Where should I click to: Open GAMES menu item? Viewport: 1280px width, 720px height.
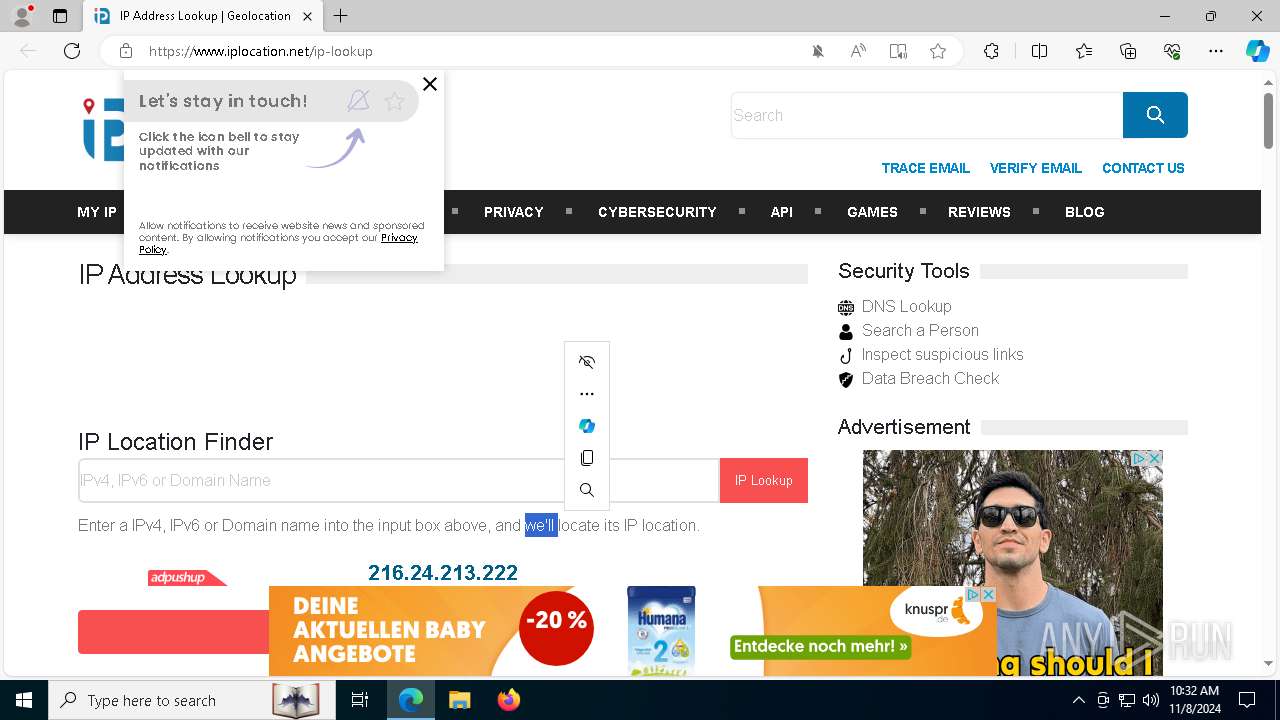pyautogui.click(x=872, y=212)
